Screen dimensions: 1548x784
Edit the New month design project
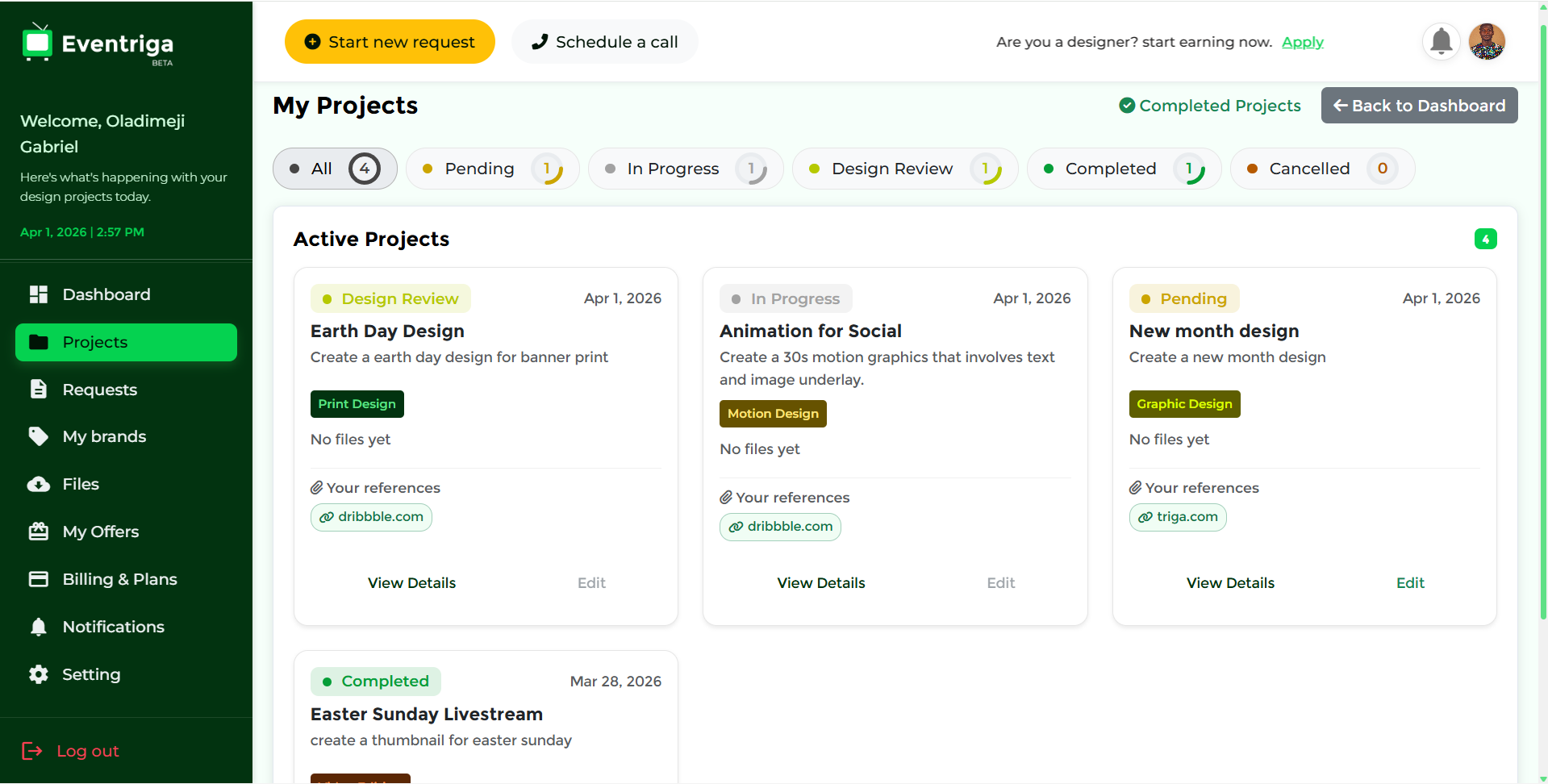[x=1410, y=583]
